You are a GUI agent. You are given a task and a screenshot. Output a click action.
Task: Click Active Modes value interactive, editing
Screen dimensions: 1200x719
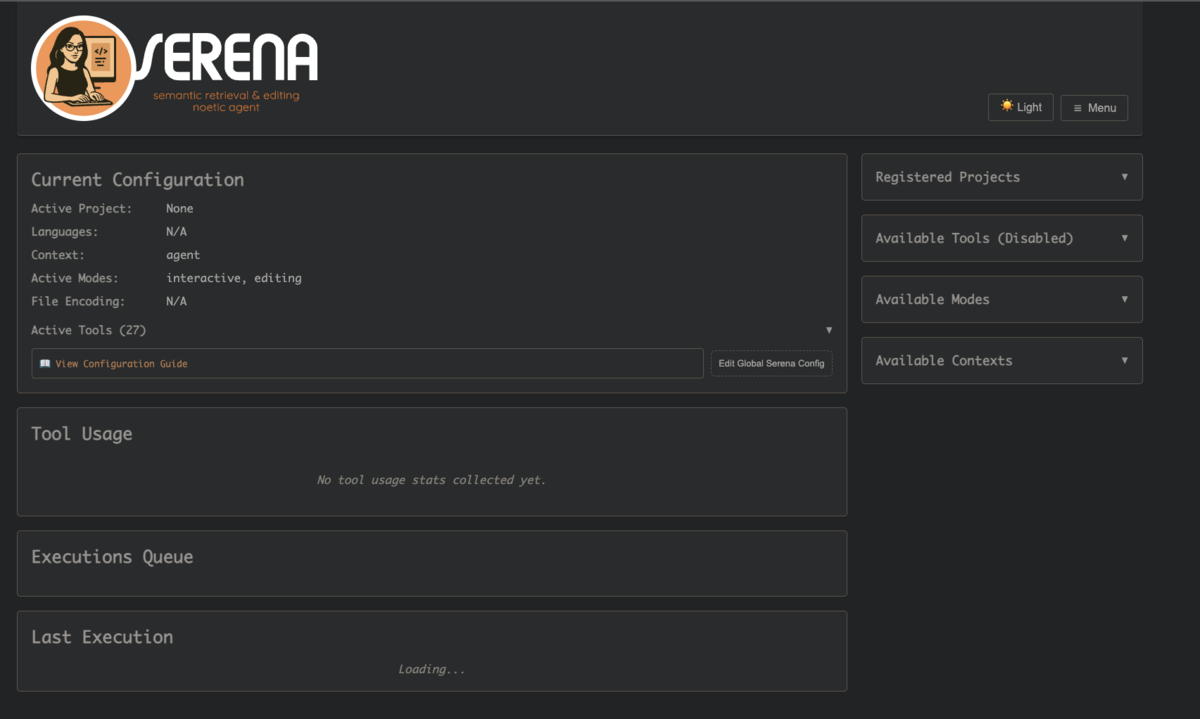click(x=234, y=278)
